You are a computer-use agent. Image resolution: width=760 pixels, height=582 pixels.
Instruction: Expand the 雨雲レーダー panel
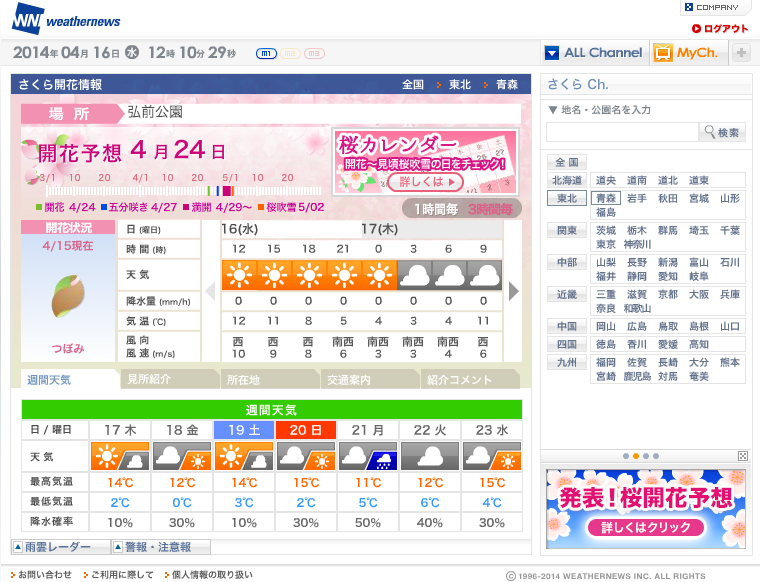pos(61,547)
